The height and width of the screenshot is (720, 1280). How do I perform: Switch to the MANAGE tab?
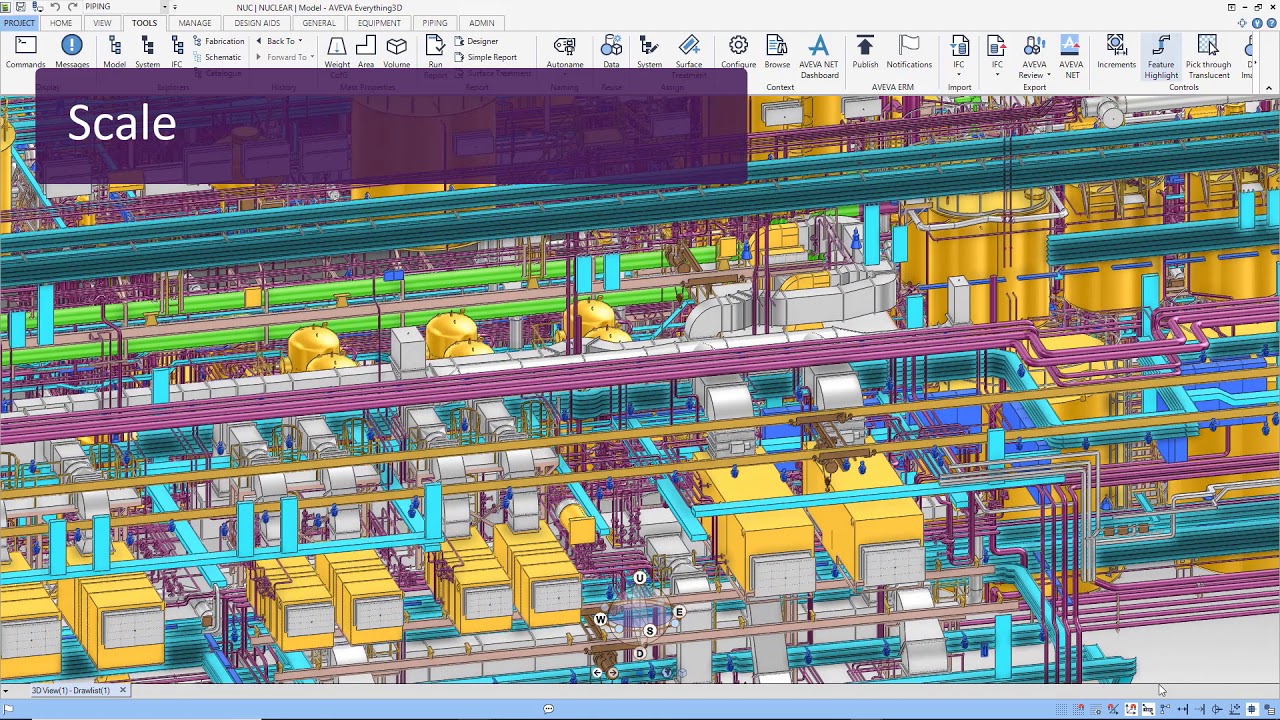pos(195,23)
